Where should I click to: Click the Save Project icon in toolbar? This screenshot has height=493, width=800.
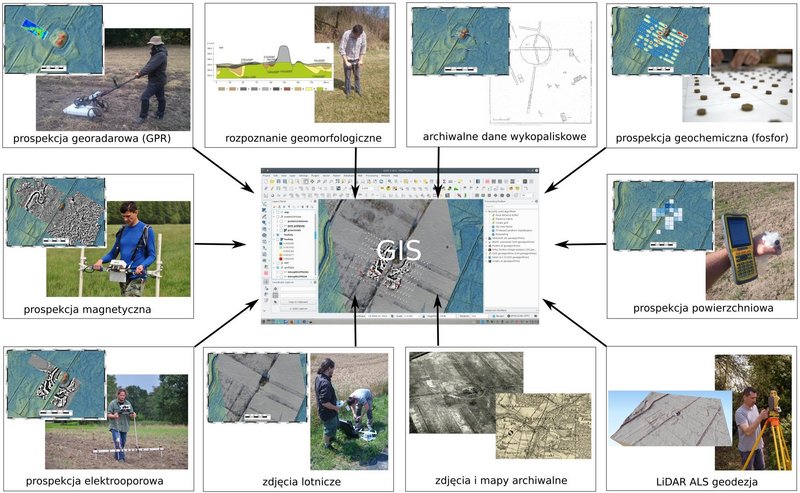(279, 181)
